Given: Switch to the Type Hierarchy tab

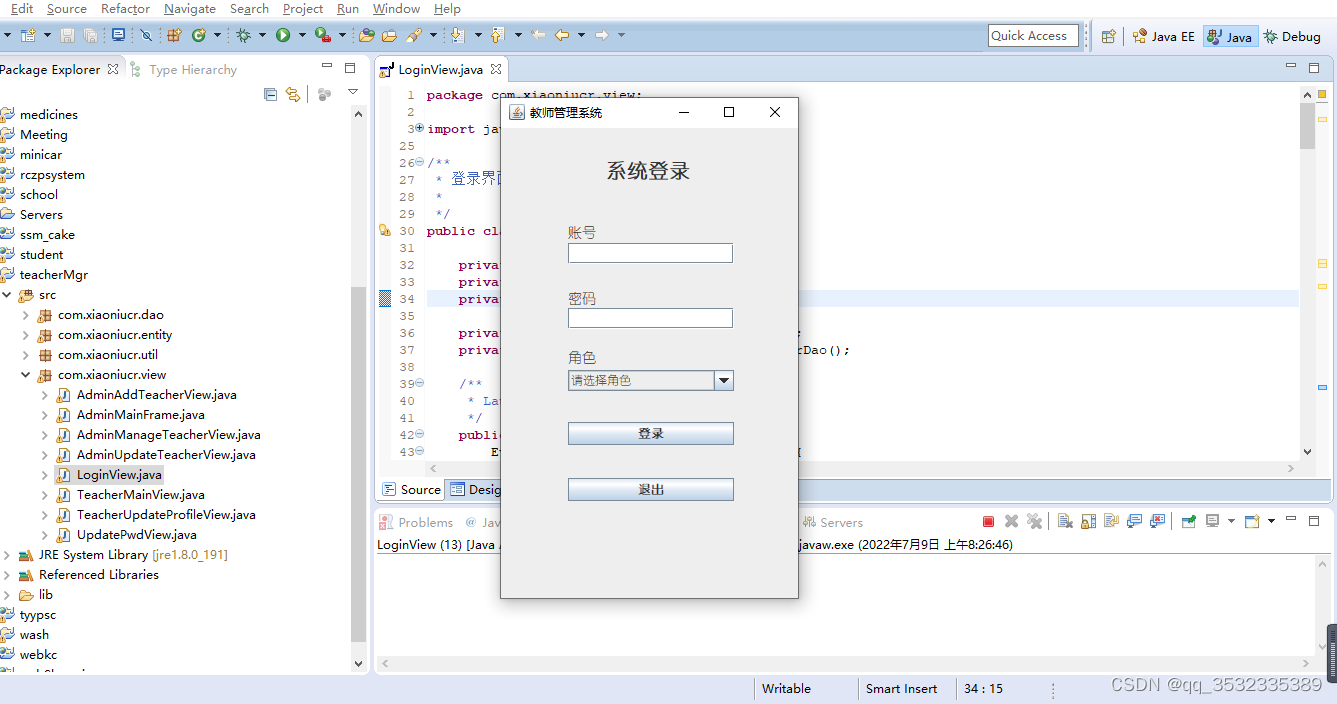Looking at the screenshot, I should (184, 70).
